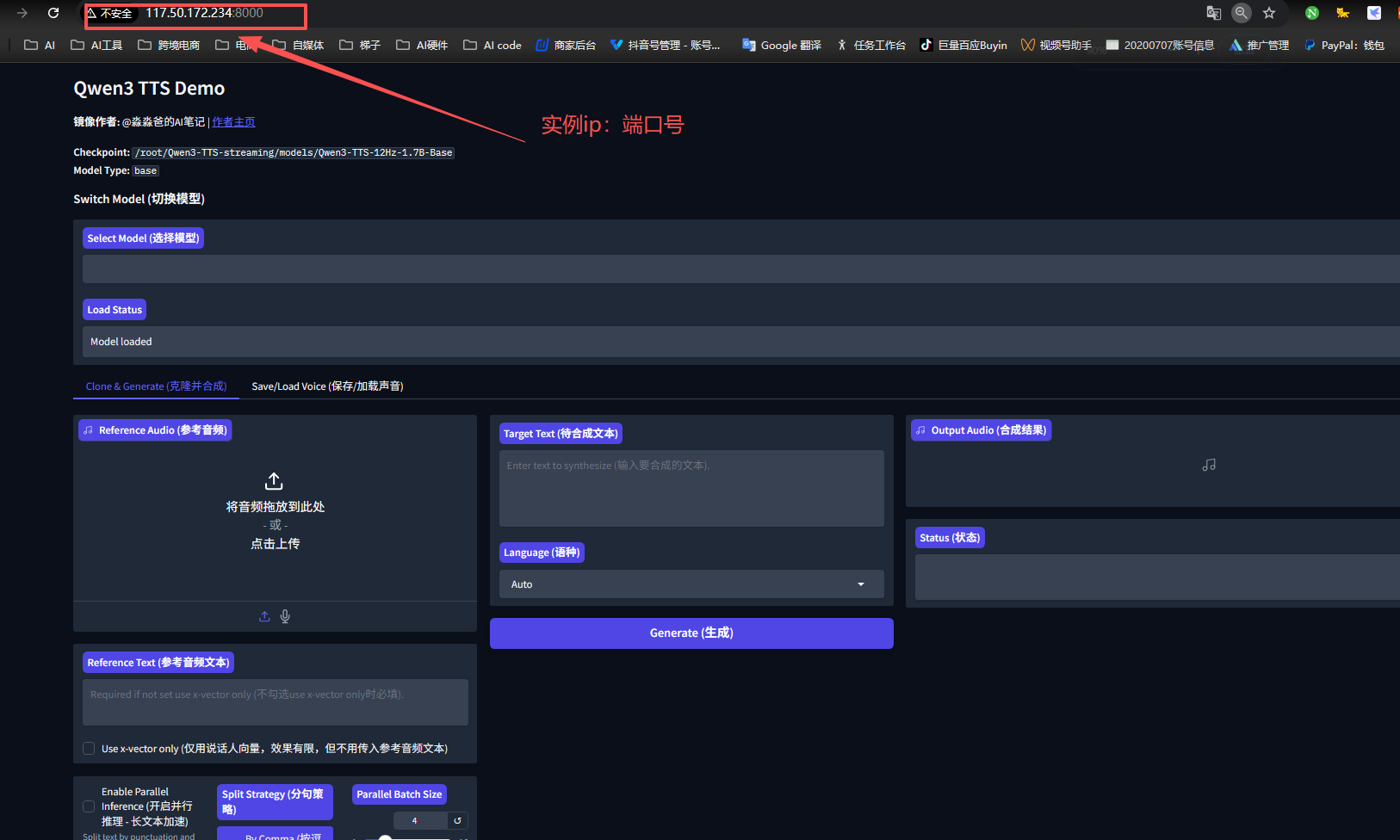The width and height of the screenshot is (1400, 840).
Task: Click the Target Text input box
Action: (691, 488)
